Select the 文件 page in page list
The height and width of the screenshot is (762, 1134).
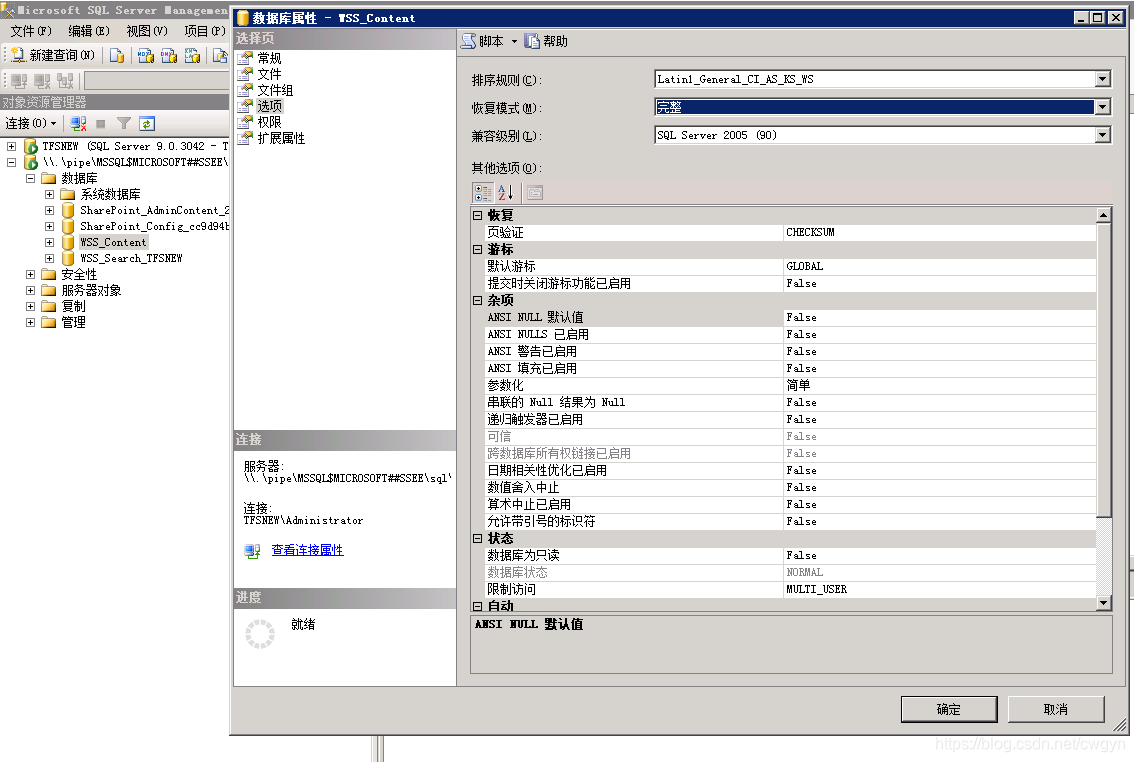[269, 74]
